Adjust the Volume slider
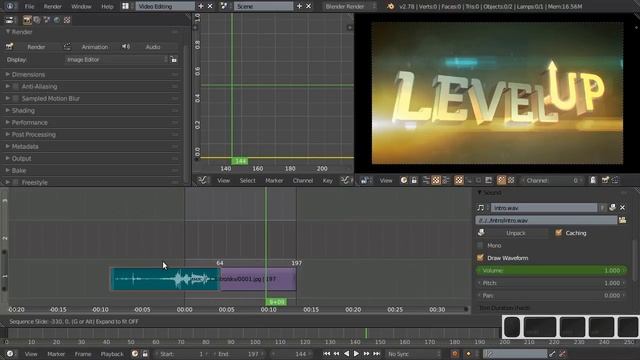The width and height of the screenshot is (640, 360). point(551,271)
